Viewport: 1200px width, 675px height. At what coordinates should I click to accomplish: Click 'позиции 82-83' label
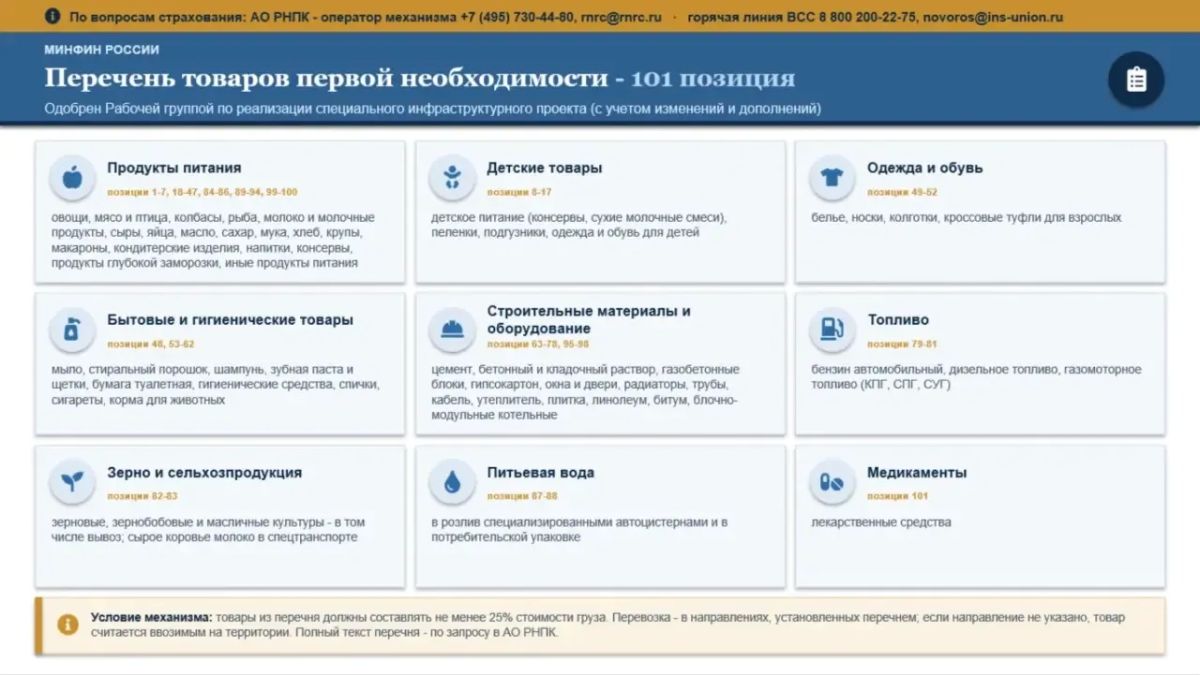point(142,496)
